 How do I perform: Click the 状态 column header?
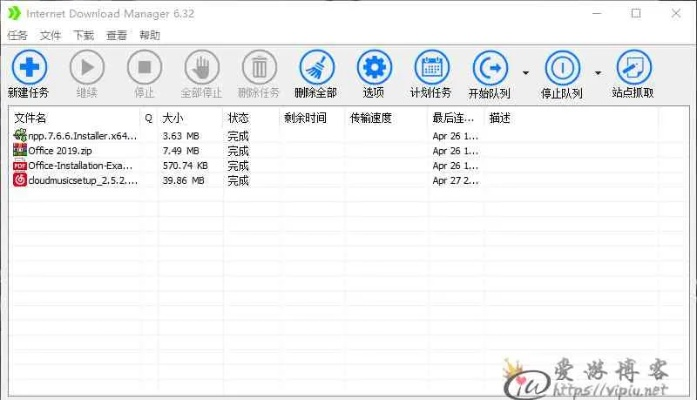pyautogui.click(x=238, y=118)
